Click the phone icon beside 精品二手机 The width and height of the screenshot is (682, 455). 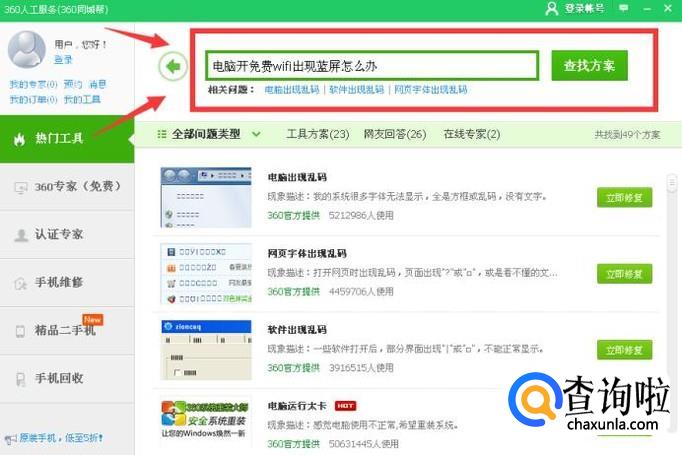click(20, 331)
